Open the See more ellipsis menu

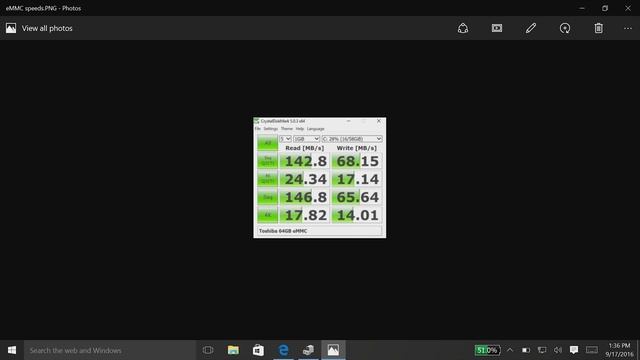pyautogui.click(x=628, y=28)
